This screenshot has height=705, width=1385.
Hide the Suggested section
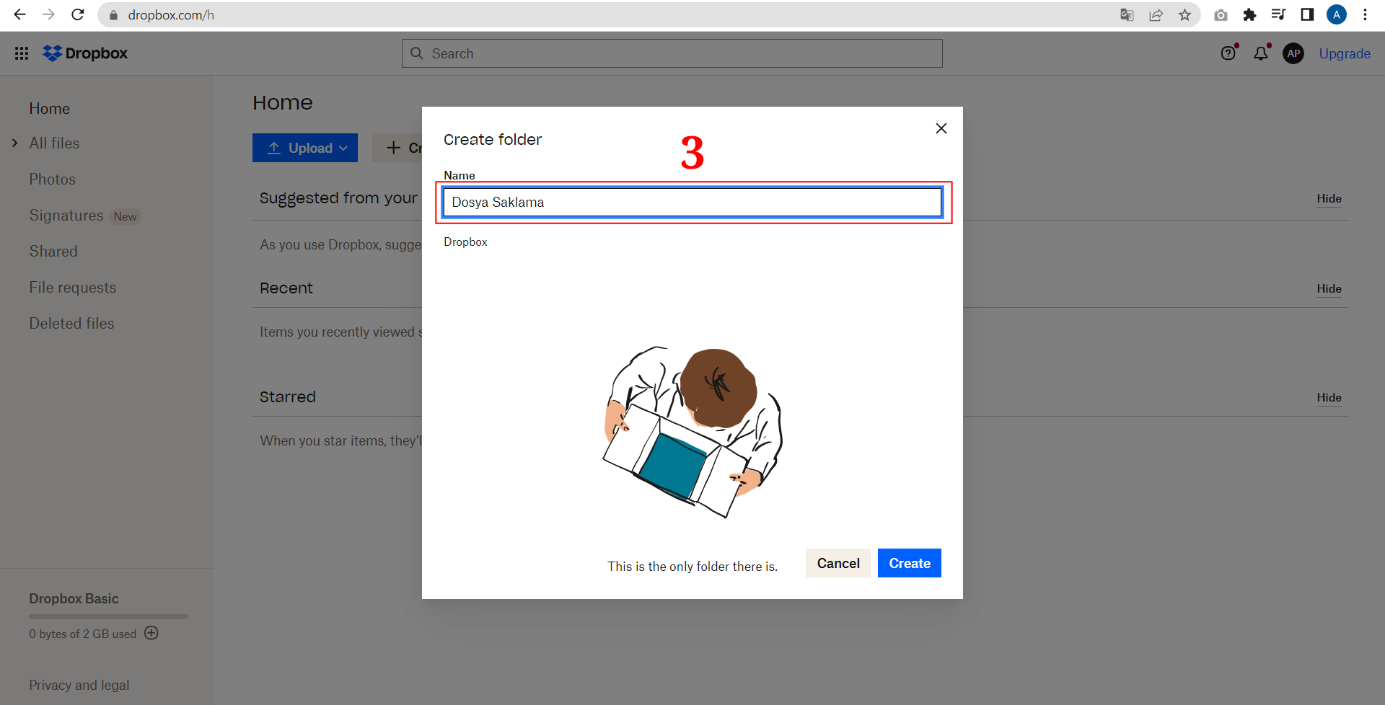(1329, 198)
